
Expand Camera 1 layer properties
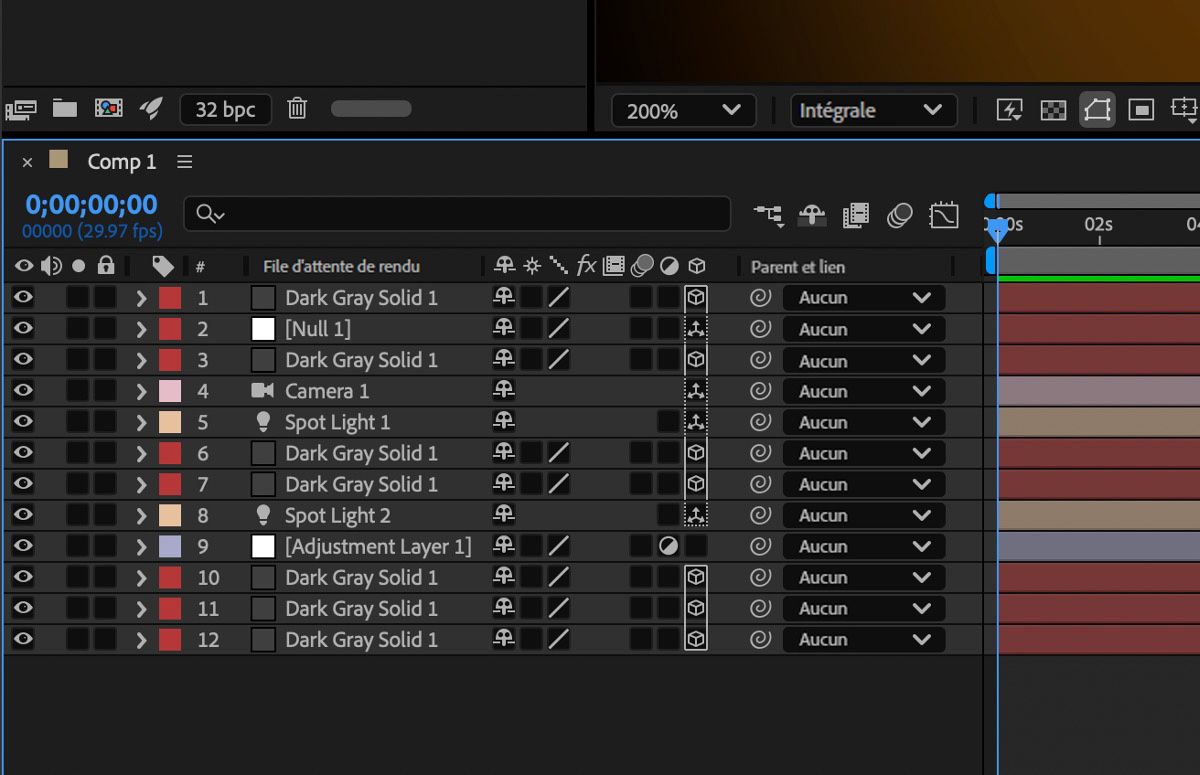[141, 391]
